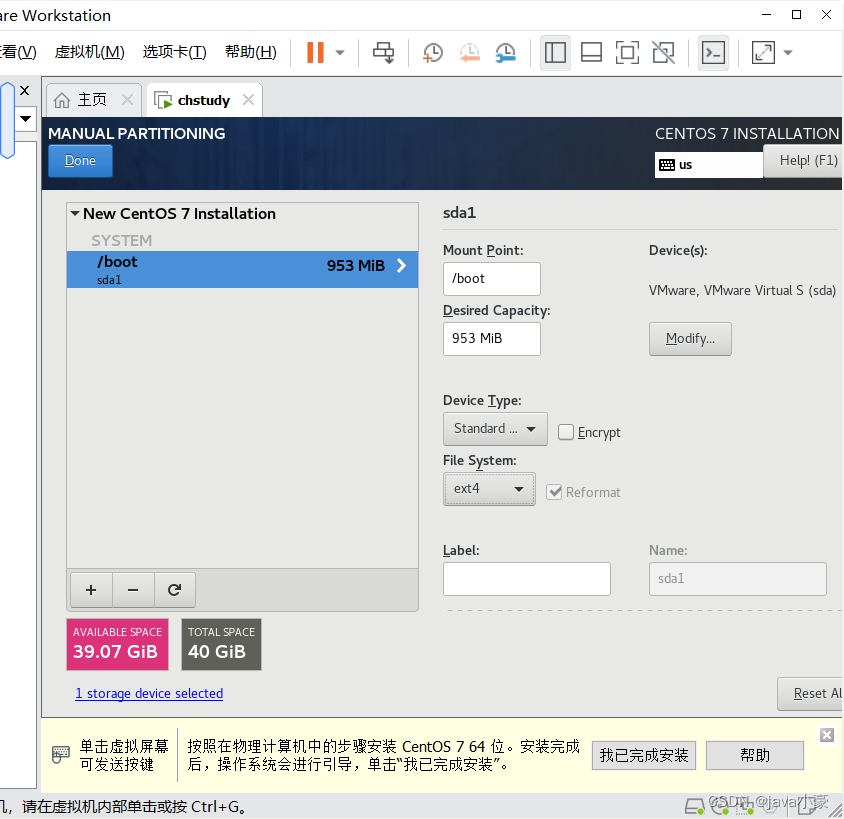Open the Device Type dropdown
The image size is (844, 819).
[495, 429]
